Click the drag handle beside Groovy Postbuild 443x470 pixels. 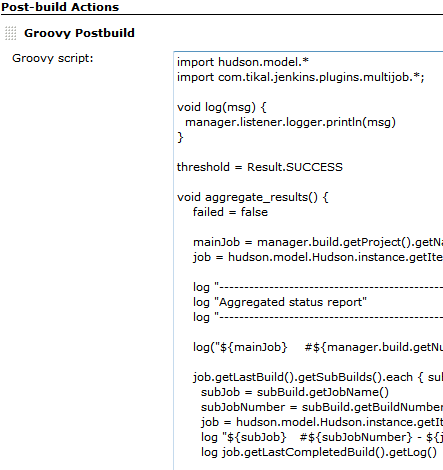[10, 33]
